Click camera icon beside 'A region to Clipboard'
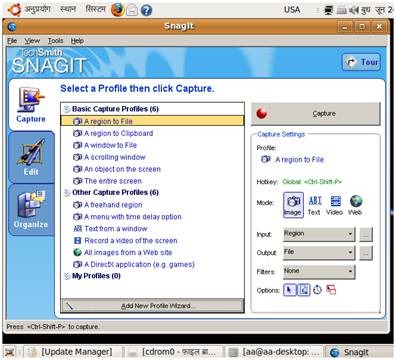Image resolution: width=396 pixels, height=360 pixels. pyautogui.click(x=77, y=133)
